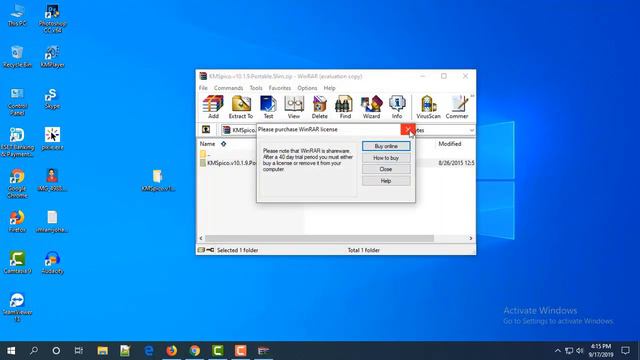Open the File menu
The image size is (640, 360).
coord(203,88)
